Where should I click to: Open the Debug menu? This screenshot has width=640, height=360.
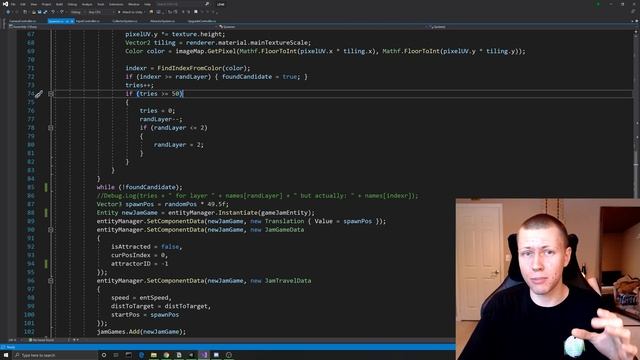pos(72,4)
